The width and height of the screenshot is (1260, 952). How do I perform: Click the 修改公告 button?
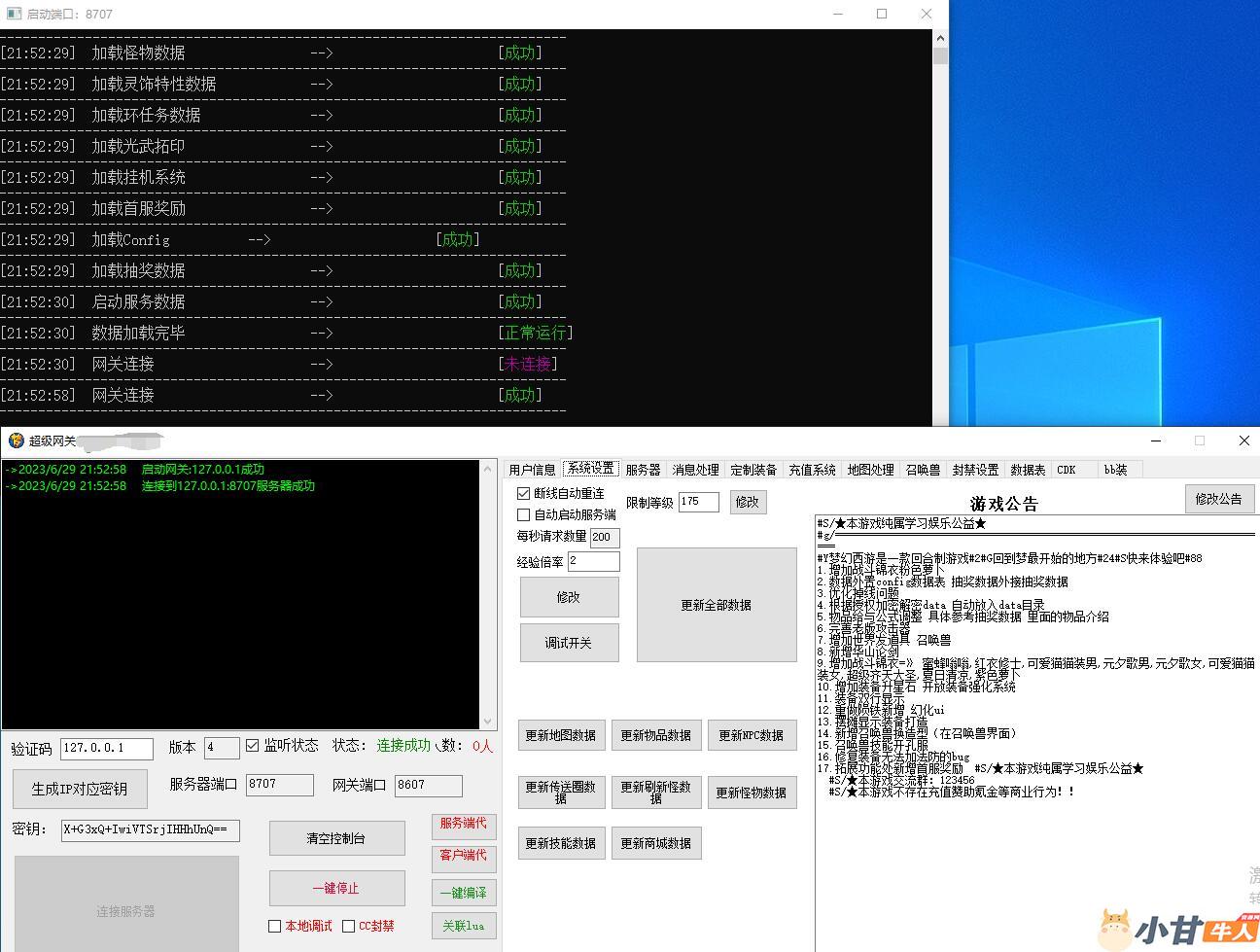[x=1217, y=499]
